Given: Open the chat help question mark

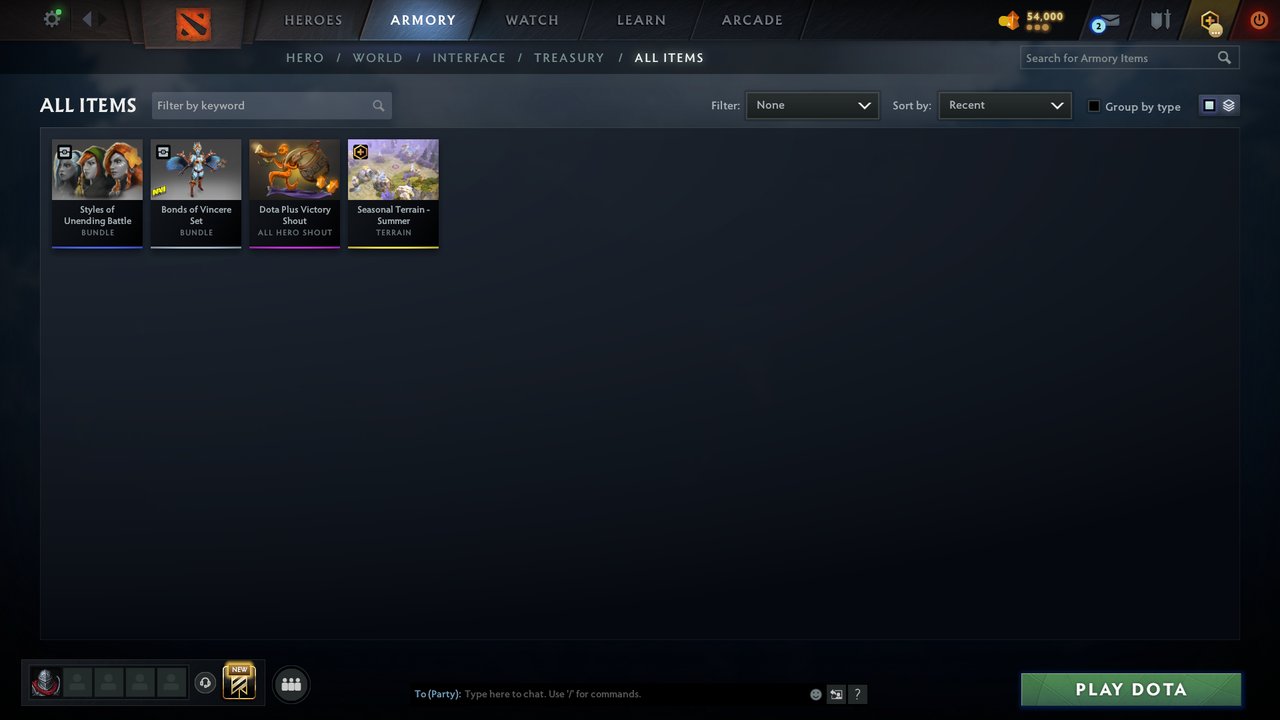Looking at the screenshot, I should coord(857,694).
